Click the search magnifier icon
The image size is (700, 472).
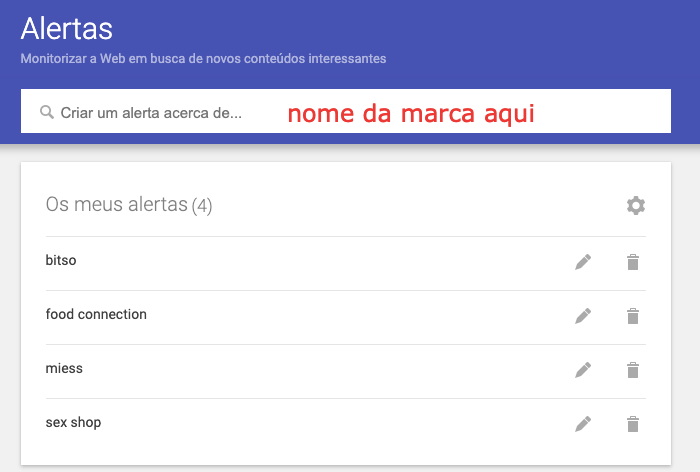(47, 112)
